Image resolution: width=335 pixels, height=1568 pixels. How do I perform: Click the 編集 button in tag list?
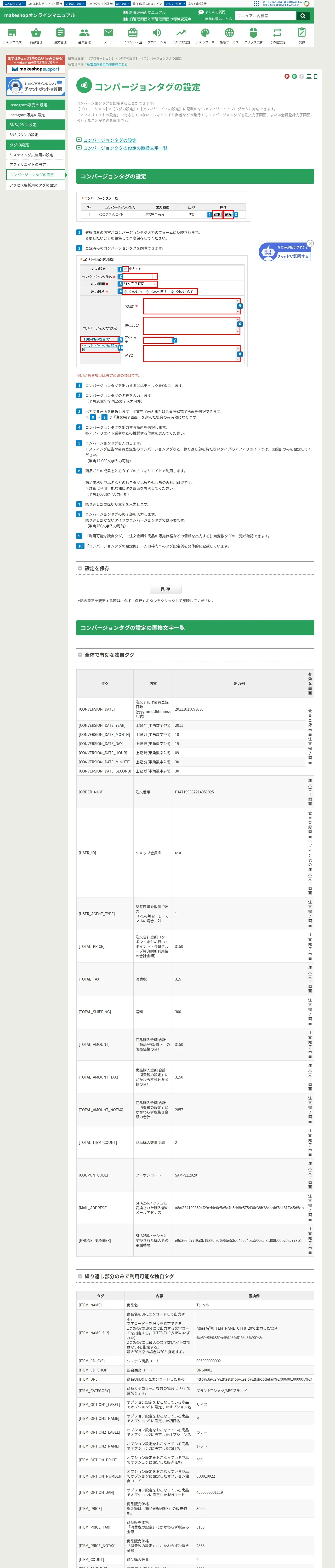click(x=217, y=214)
